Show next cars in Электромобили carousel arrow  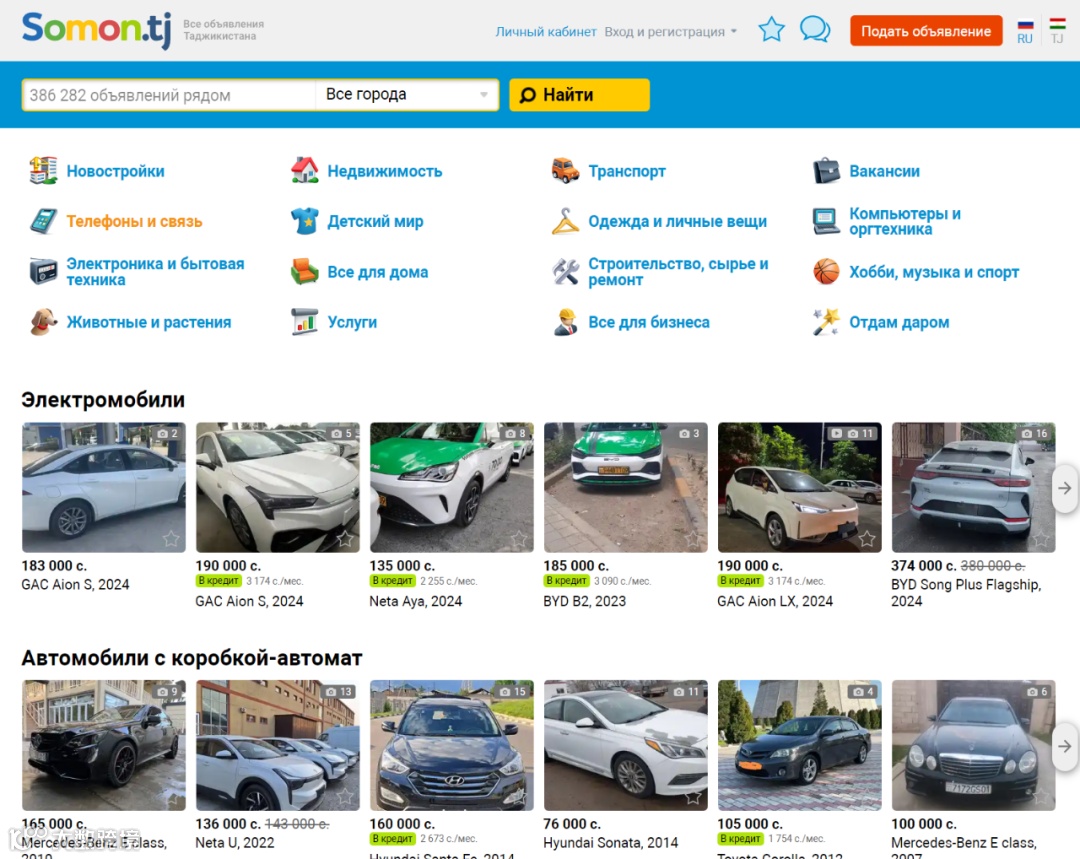tap(1064, 488)
